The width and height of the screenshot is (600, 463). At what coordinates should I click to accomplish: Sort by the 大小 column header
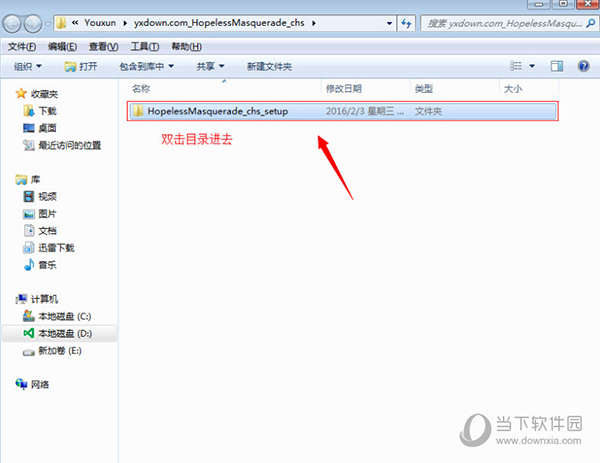point(513,89)
